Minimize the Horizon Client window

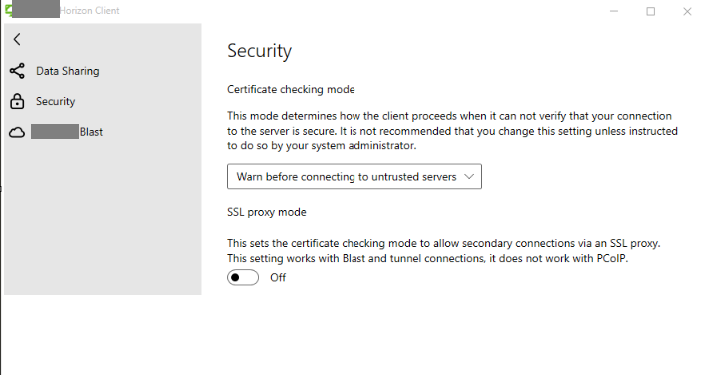click(x=614, y=11)
